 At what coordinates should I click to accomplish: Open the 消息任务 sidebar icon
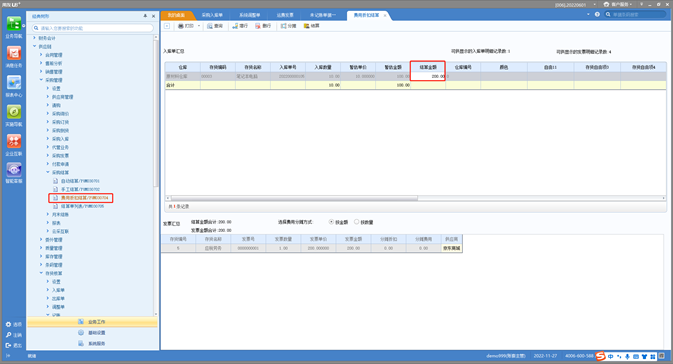tap(14, 53)
